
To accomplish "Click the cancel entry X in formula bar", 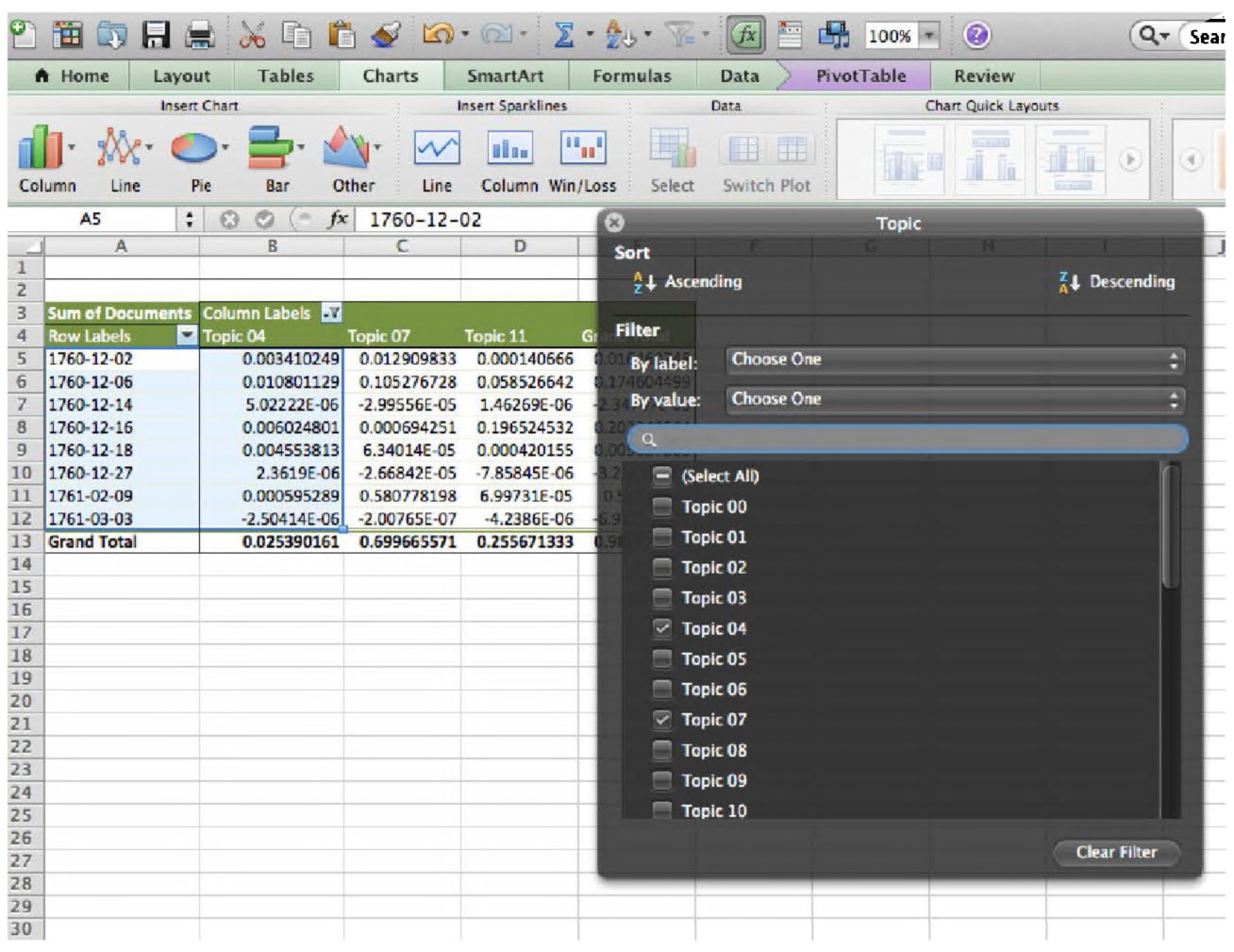I will coord(229,219).
